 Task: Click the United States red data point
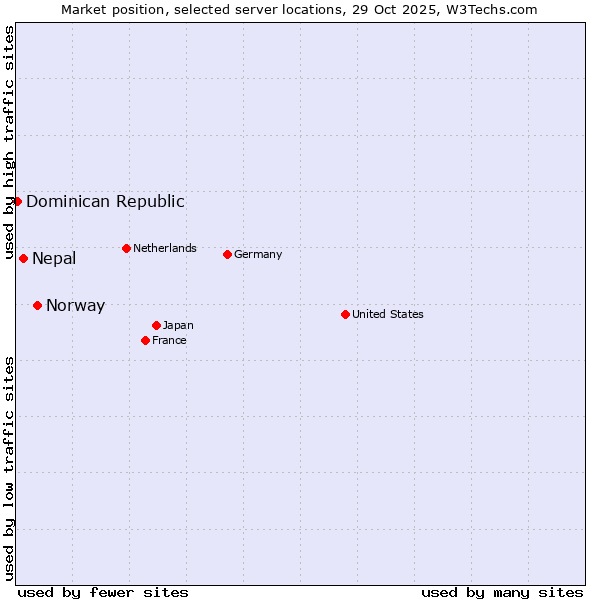tap(345, 314)
